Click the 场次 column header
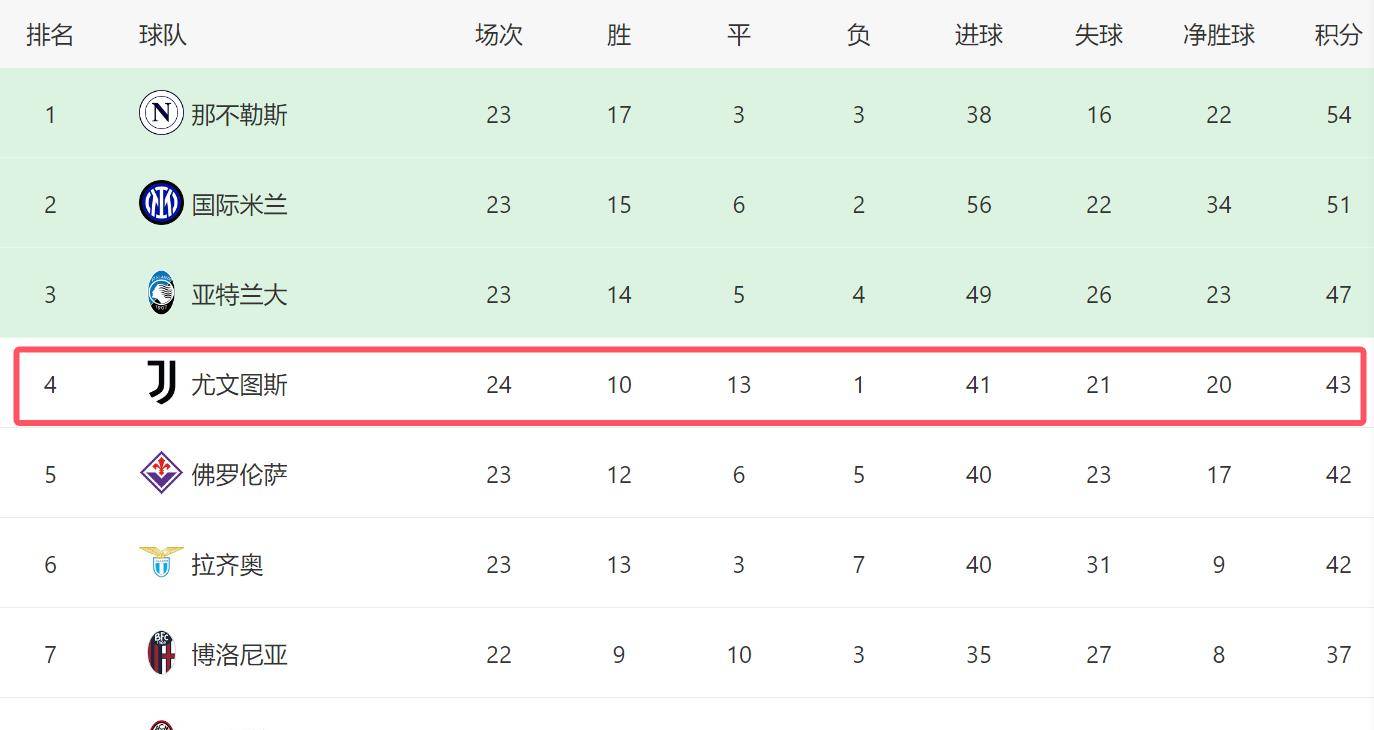 pyautogui.click(x=498, y=35)
